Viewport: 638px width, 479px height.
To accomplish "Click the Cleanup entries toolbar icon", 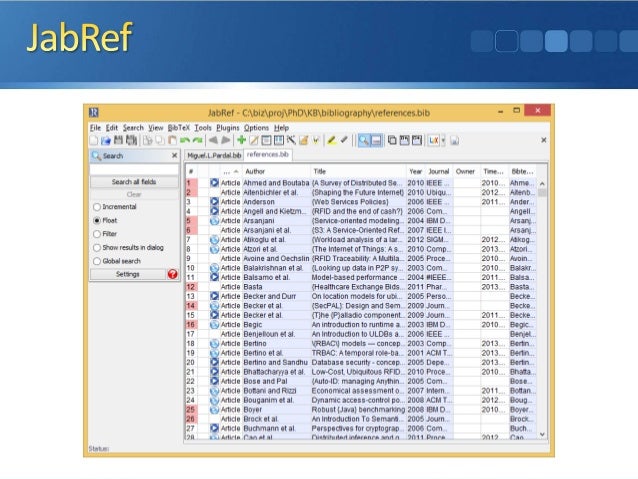I will pos(304,140).
